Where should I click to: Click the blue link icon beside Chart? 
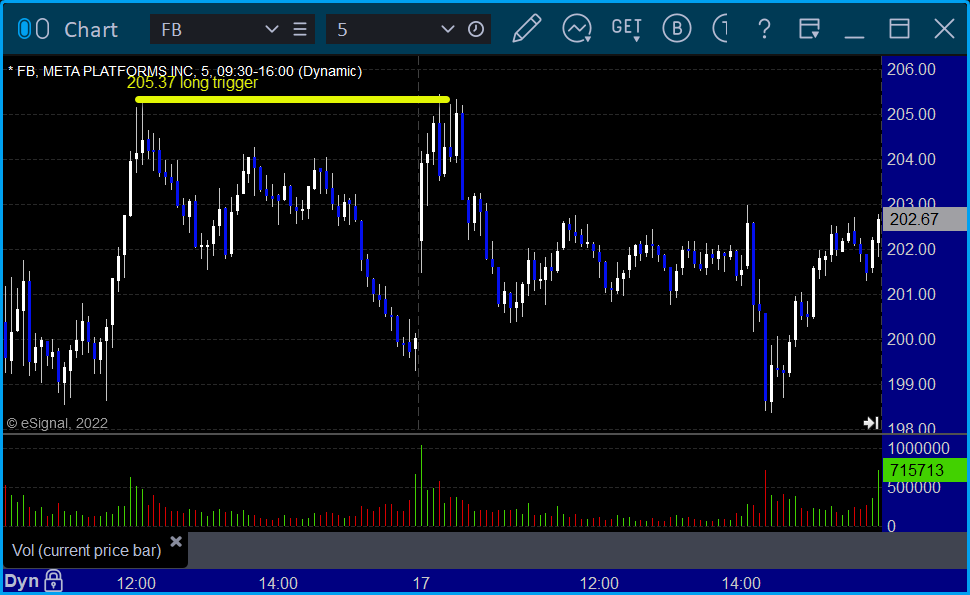coord(24,28)
